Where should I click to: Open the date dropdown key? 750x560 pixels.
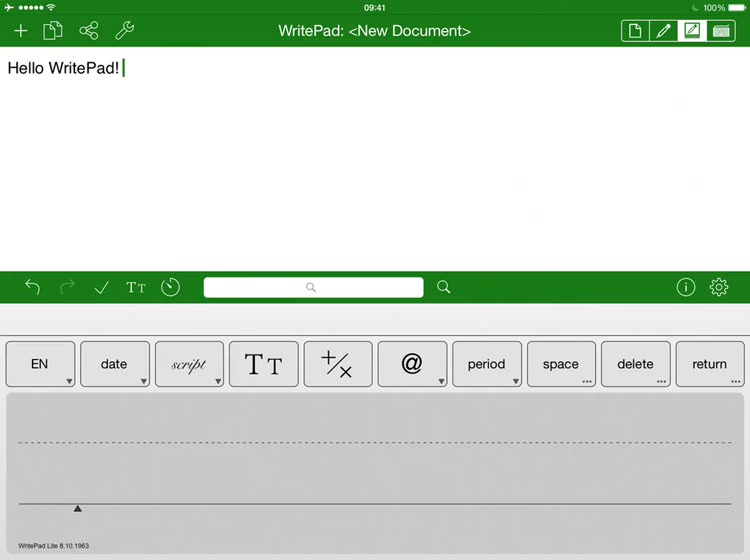115,364
